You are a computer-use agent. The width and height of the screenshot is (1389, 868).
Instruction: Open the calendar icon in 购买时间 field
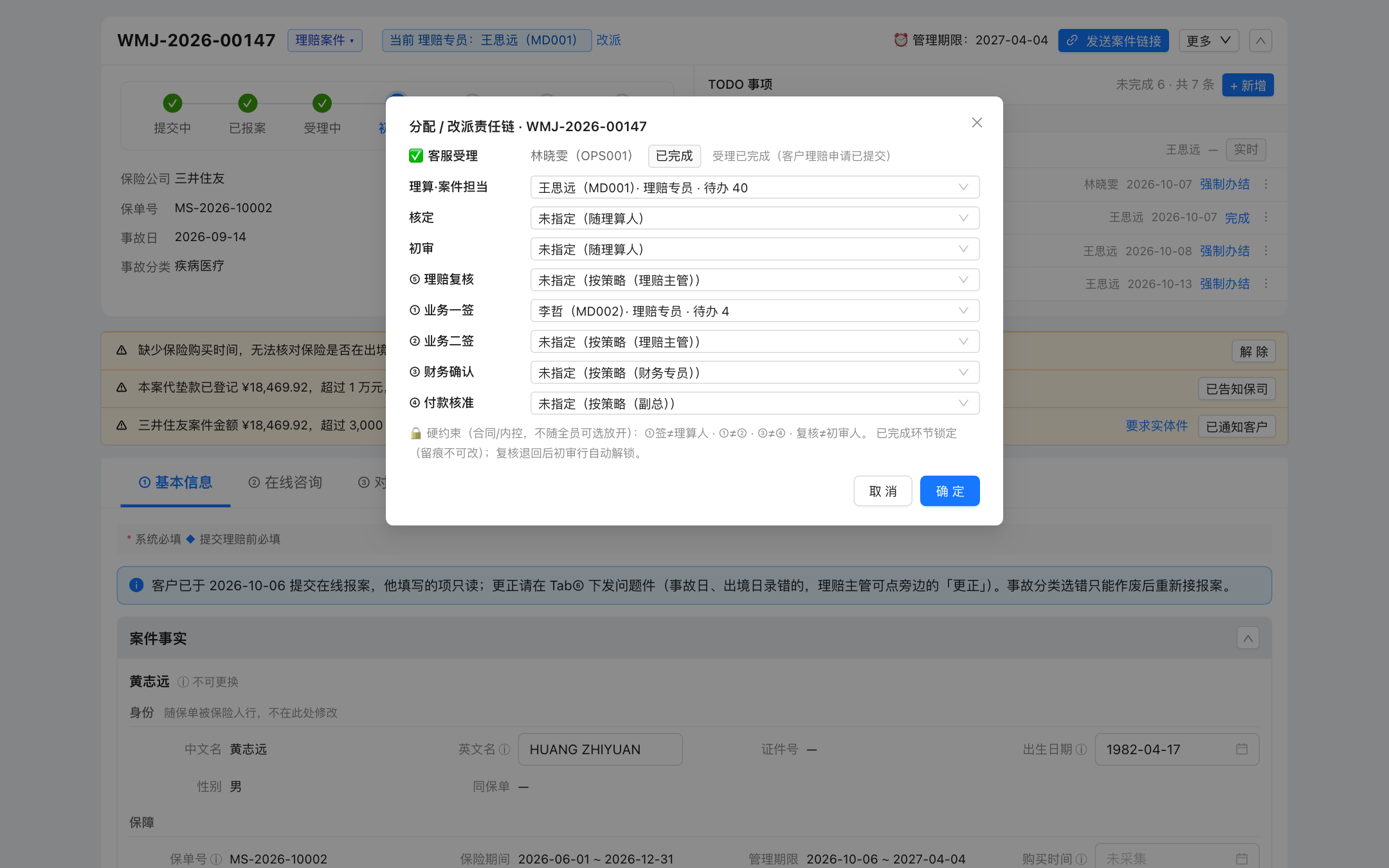tap(1242, 859)
